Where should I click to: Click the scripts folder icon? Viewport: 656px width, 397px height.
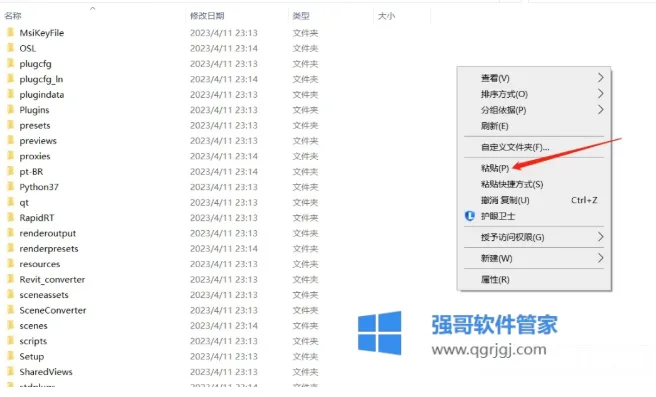[x=11, y=341]
